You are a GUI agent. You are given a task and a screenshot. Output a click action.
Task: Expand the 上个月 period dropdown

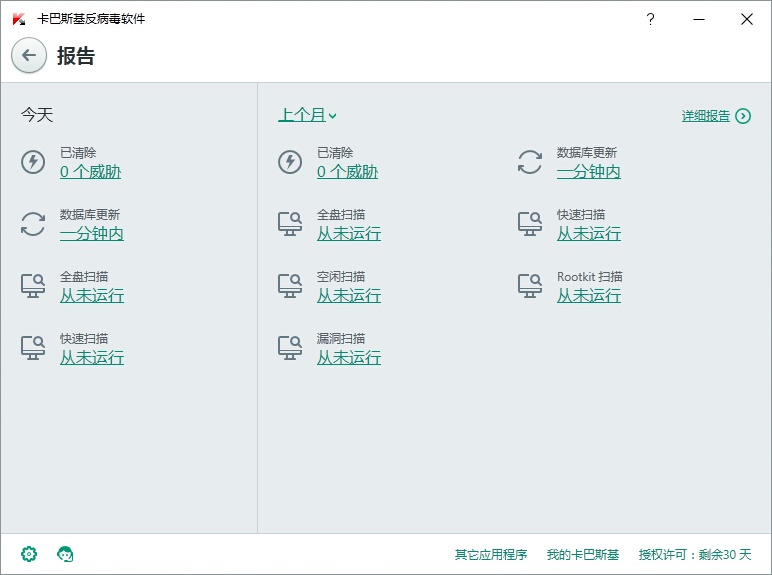point(308,115)
